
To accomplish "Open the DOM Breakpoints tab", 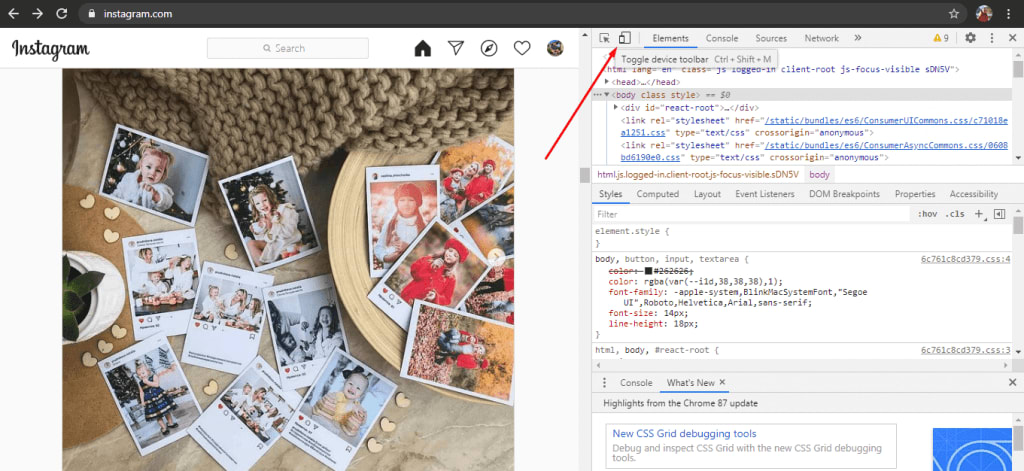I will tap(844, 194).
